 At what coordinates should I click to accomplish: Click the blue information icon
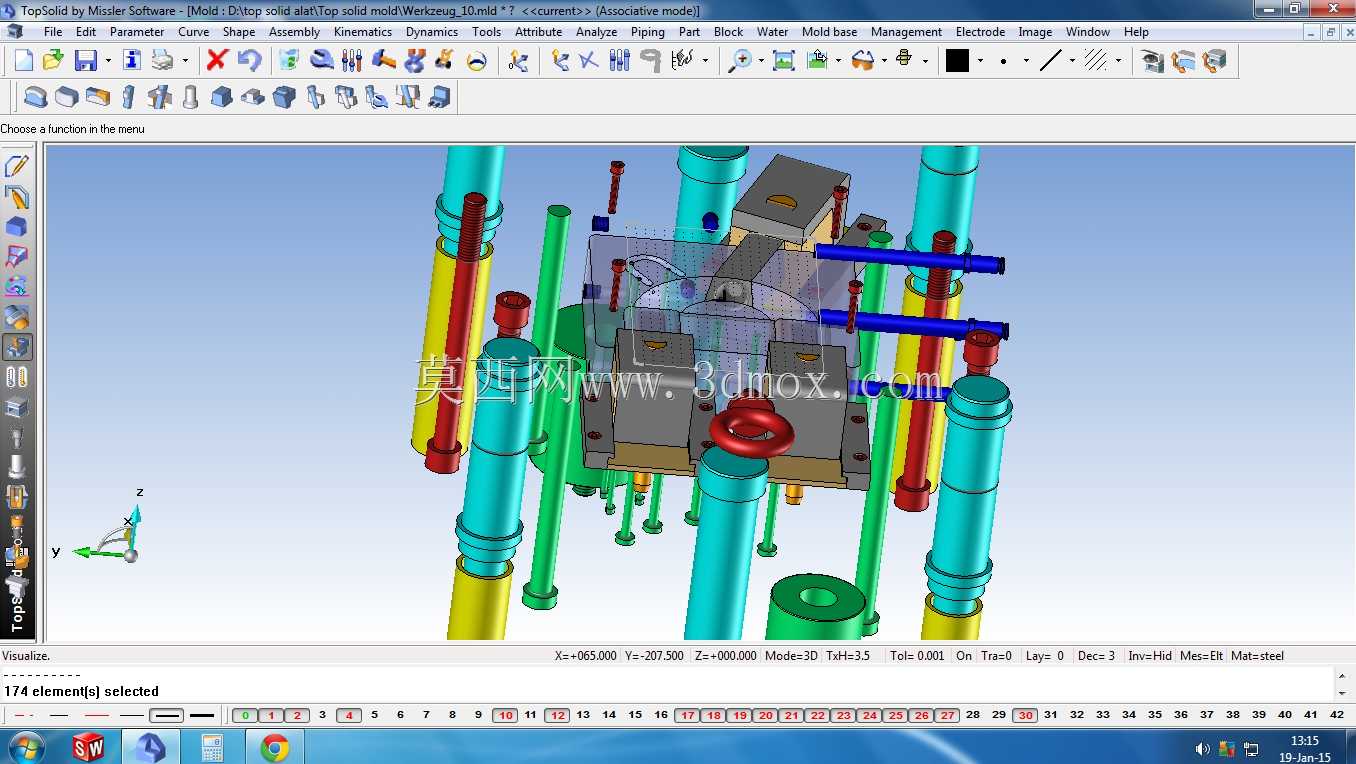tap(132, 60)
